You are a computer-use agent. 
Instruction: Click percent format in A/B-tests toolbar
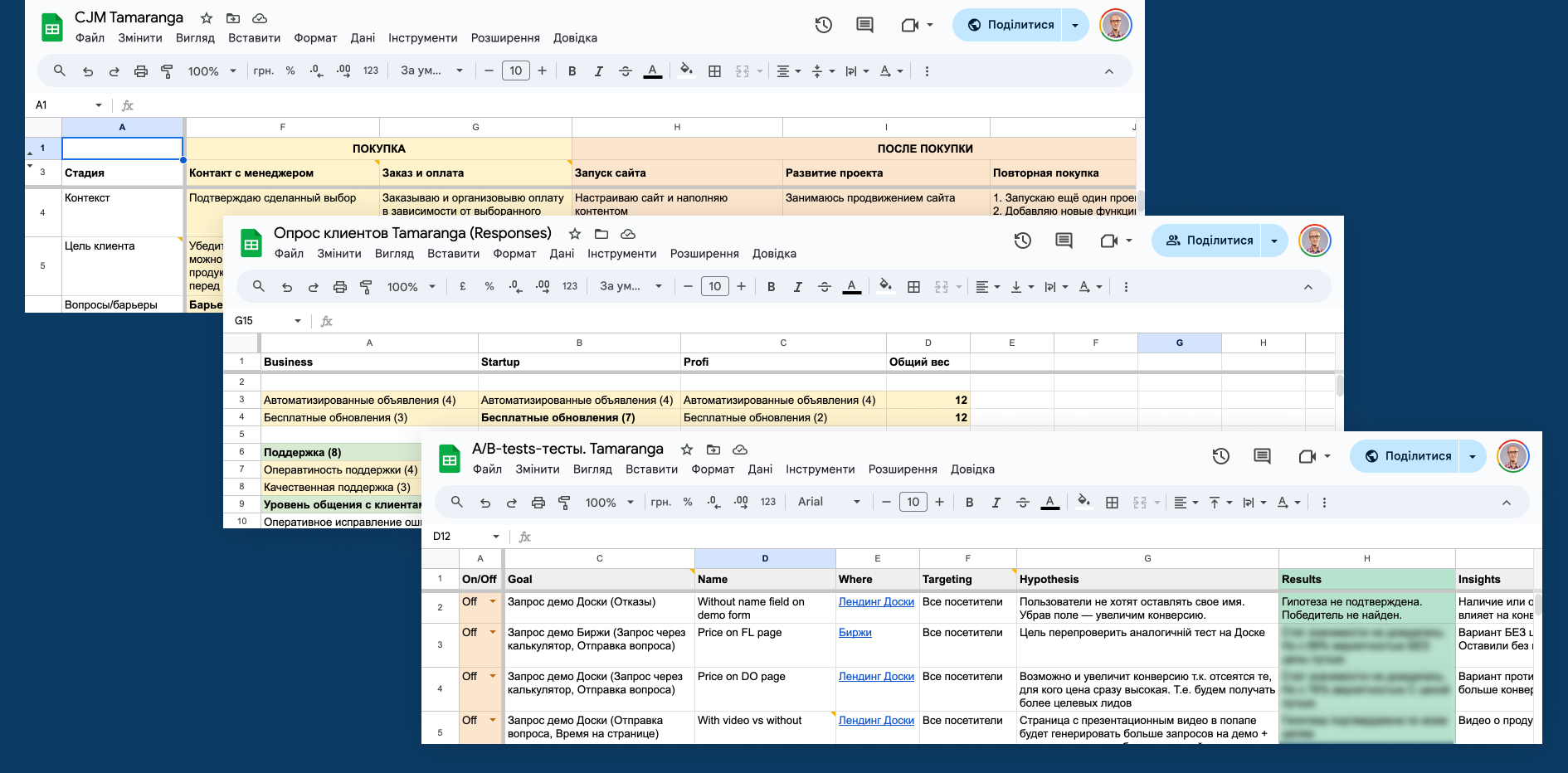(688, 503)
